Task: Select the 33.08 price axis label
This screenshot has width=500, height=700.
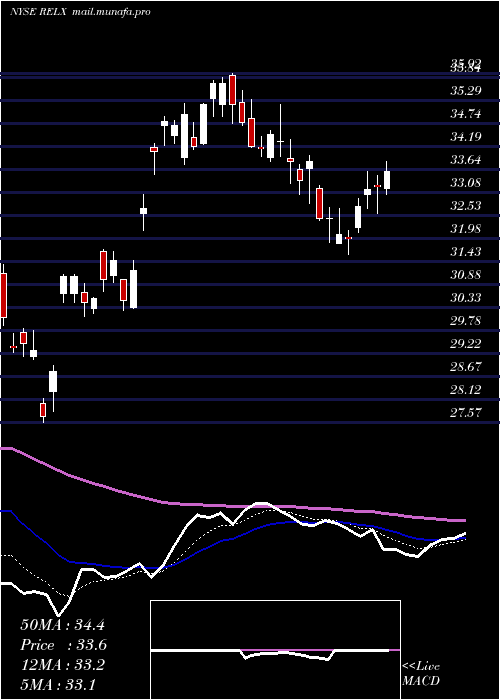Action: (465, 183)
